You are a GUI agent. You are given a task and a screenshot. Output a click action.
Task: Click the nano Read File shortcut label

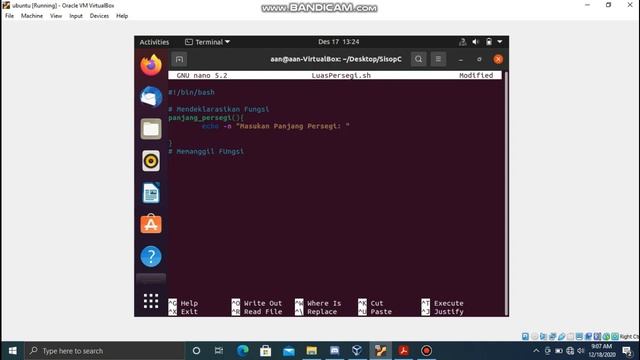click(x=263, y=312)
